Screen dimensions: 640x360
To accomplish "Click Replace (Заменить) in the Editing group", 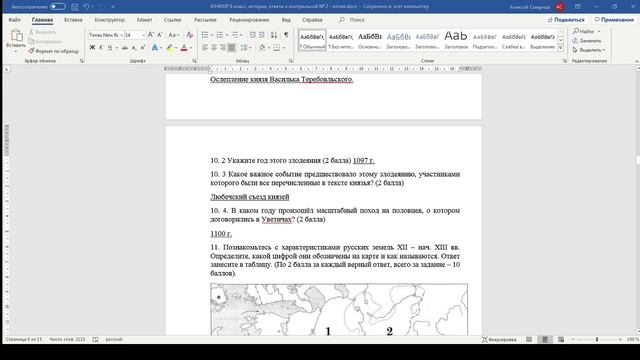I will pos(587,40).
